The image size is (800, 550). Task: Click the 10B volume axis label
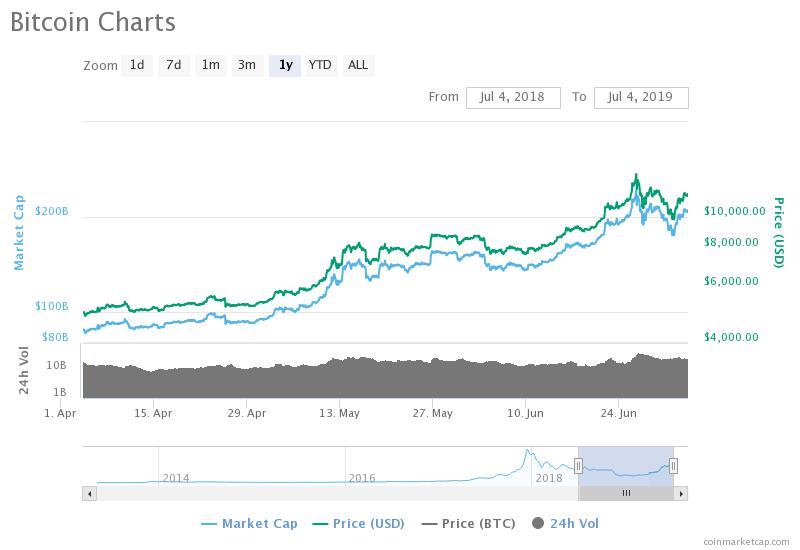[56, 365]
